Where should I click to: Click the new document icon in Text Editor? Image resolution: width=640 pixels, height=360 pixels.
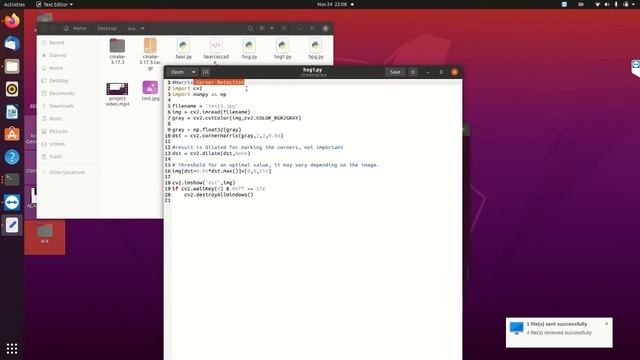206,72
